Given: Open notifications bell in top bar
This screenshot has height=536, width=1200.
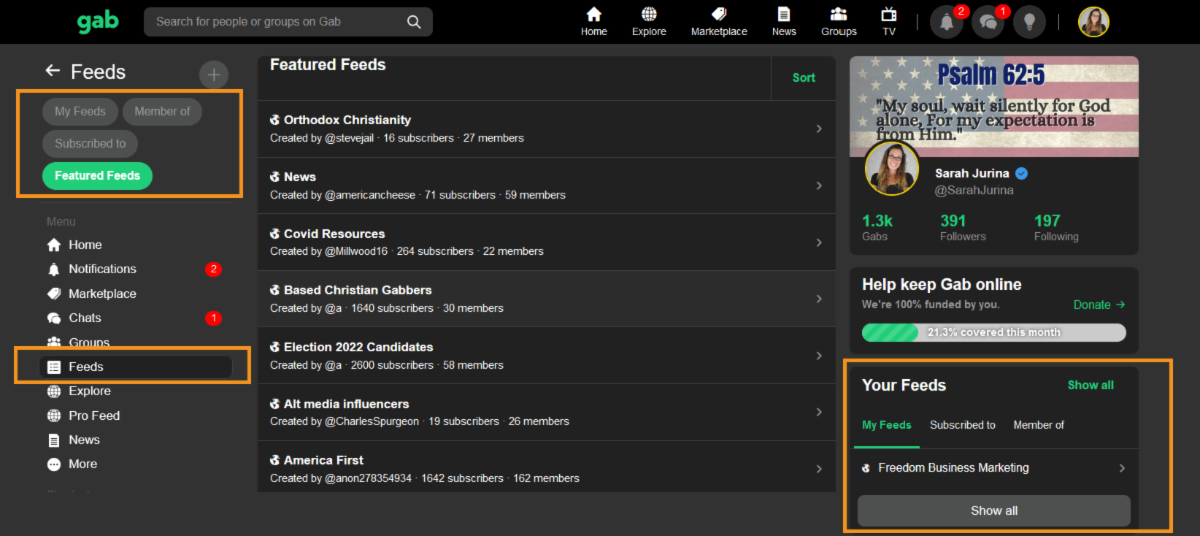Looking at the screenshot, I should point(946,23).
